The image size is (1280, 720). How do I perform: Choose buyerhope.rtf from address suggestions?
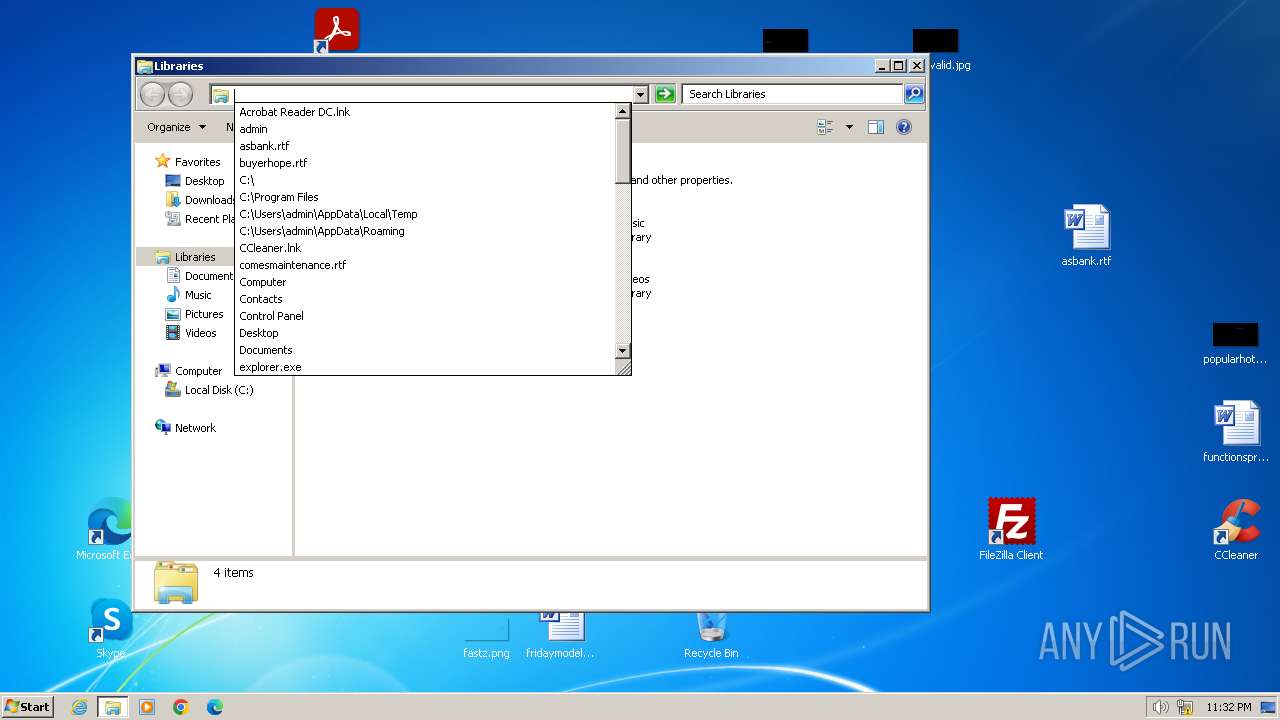pos(425,163)
